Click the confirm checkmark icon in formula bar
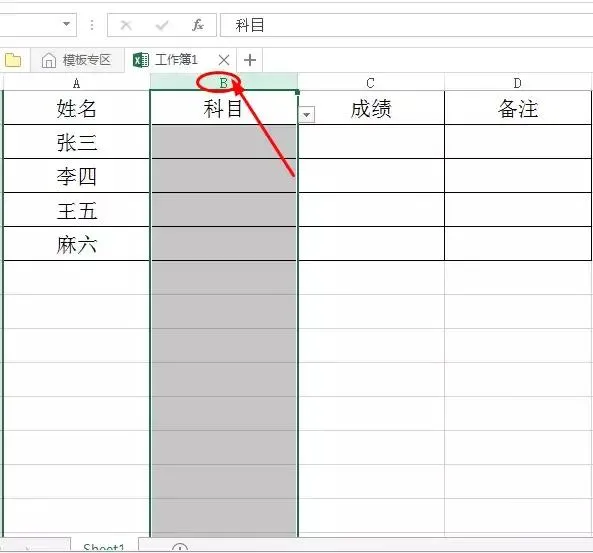 162,25
